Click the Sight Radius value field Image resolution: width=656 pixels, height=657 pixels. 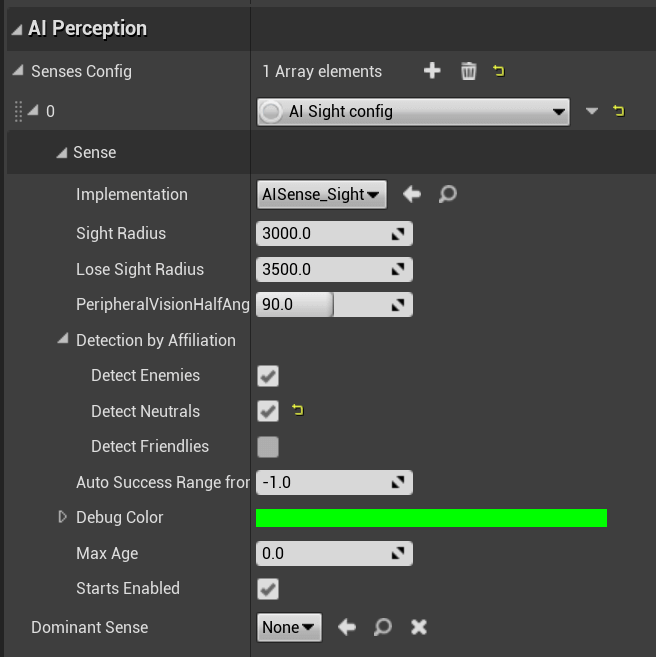pos(334,233)
